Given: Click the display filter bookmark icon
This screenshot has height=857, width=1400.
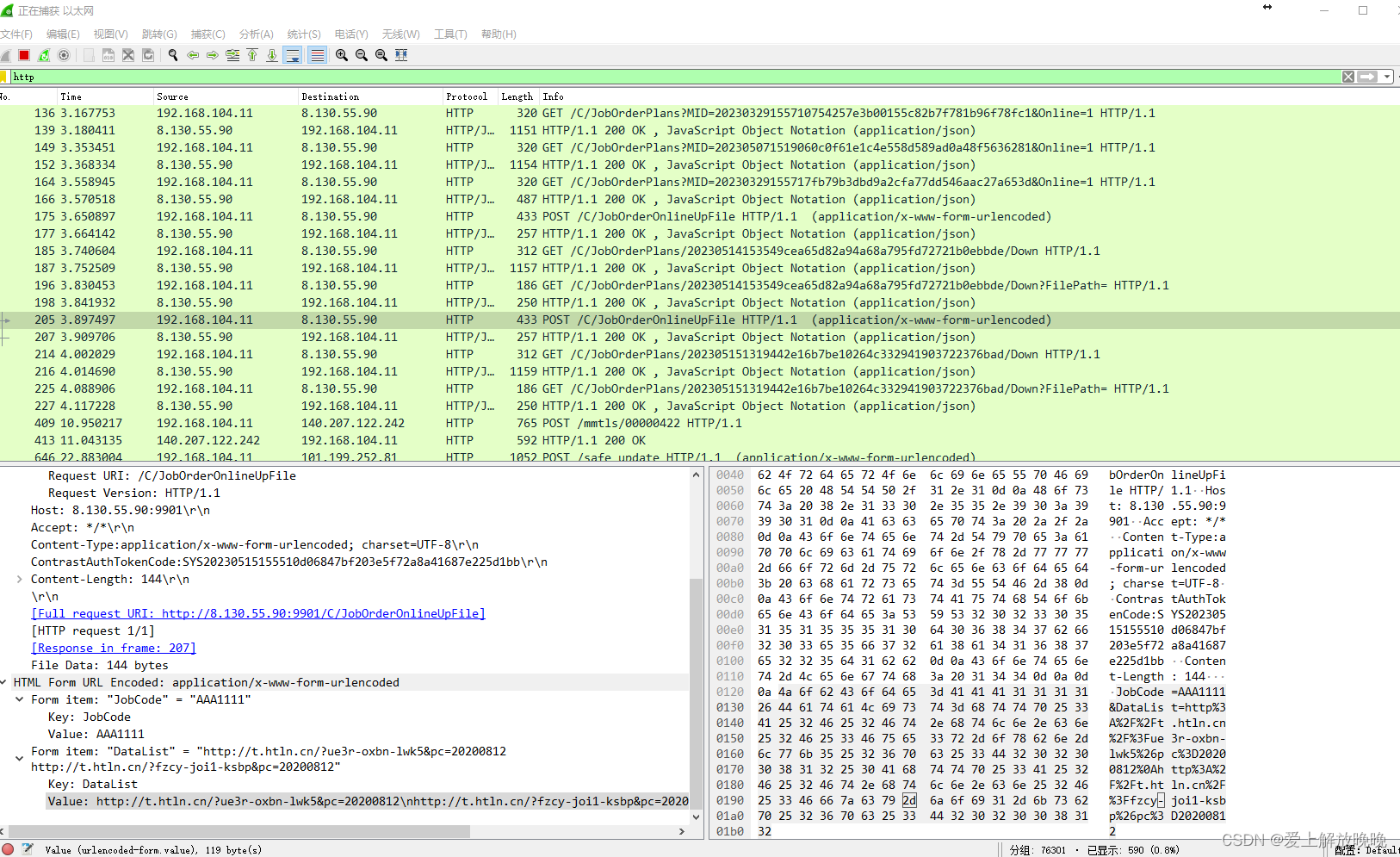Looking at the screenshot, I should click(4, 77).
